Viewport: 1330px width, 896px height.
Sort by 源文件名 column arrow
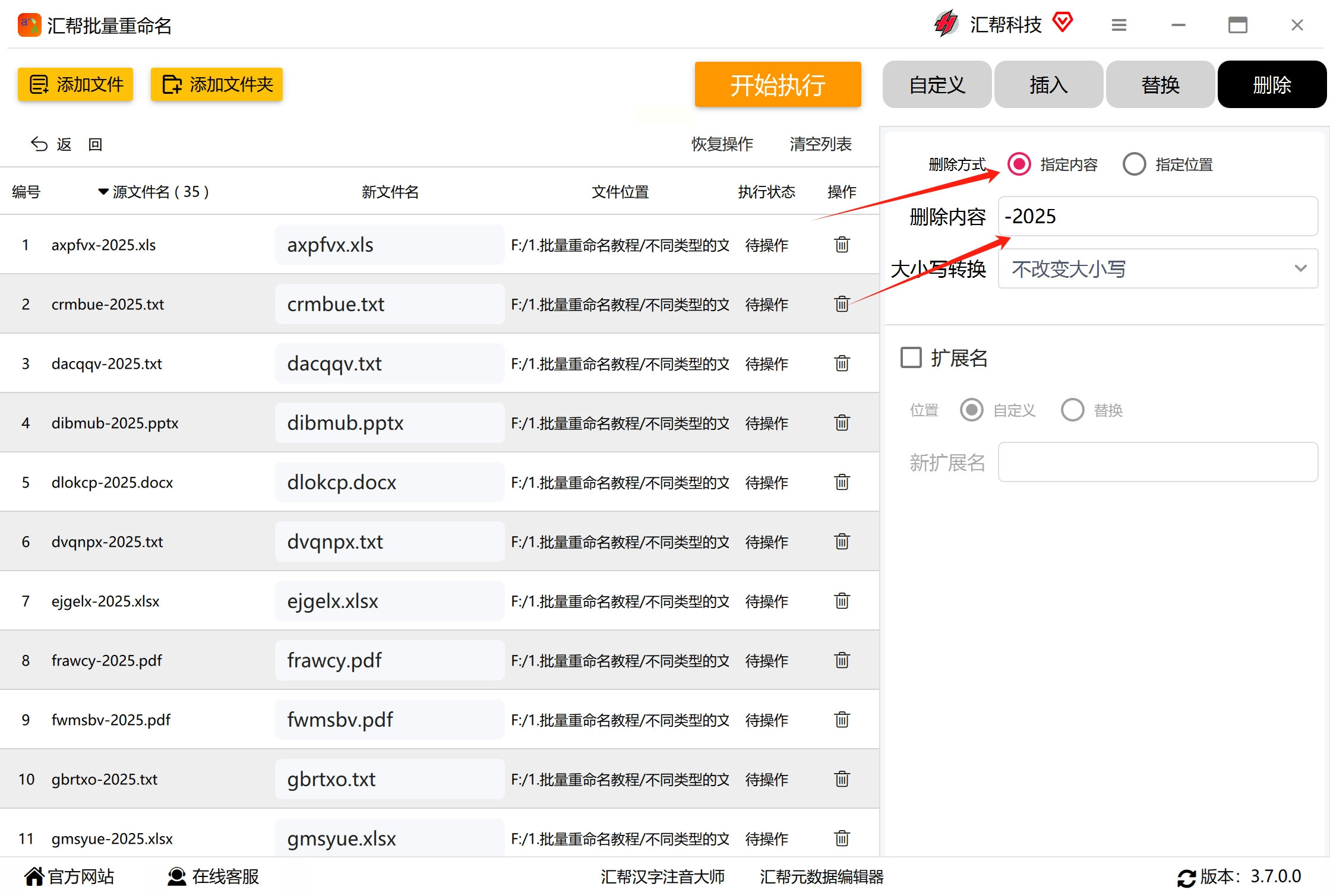(103, 192)
